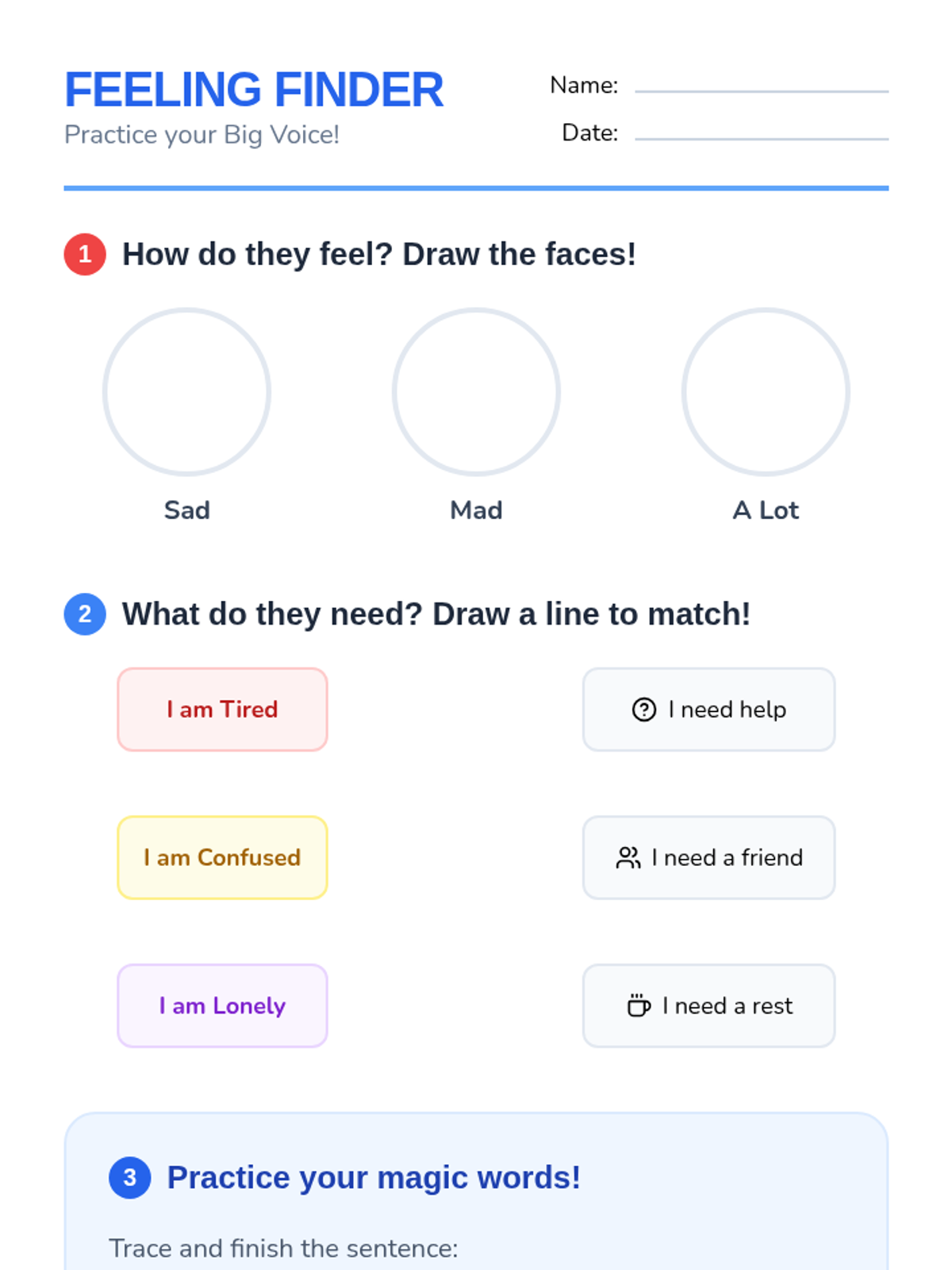Select the A Lot face circle
The image size is (952, 1270).
click(x=766, y=392)
